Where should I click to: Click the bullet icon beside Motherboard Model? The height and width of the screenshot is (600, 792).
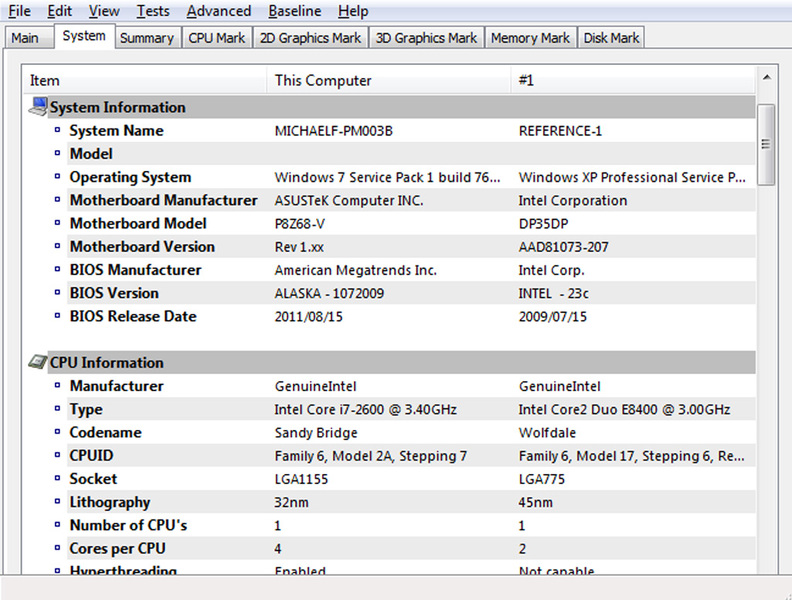(57, 223)
